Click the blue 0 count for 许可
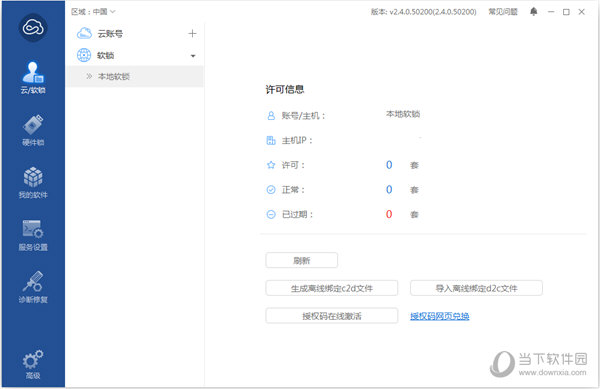Viewport: 600px width, 389px height. (x=389, y=165)
